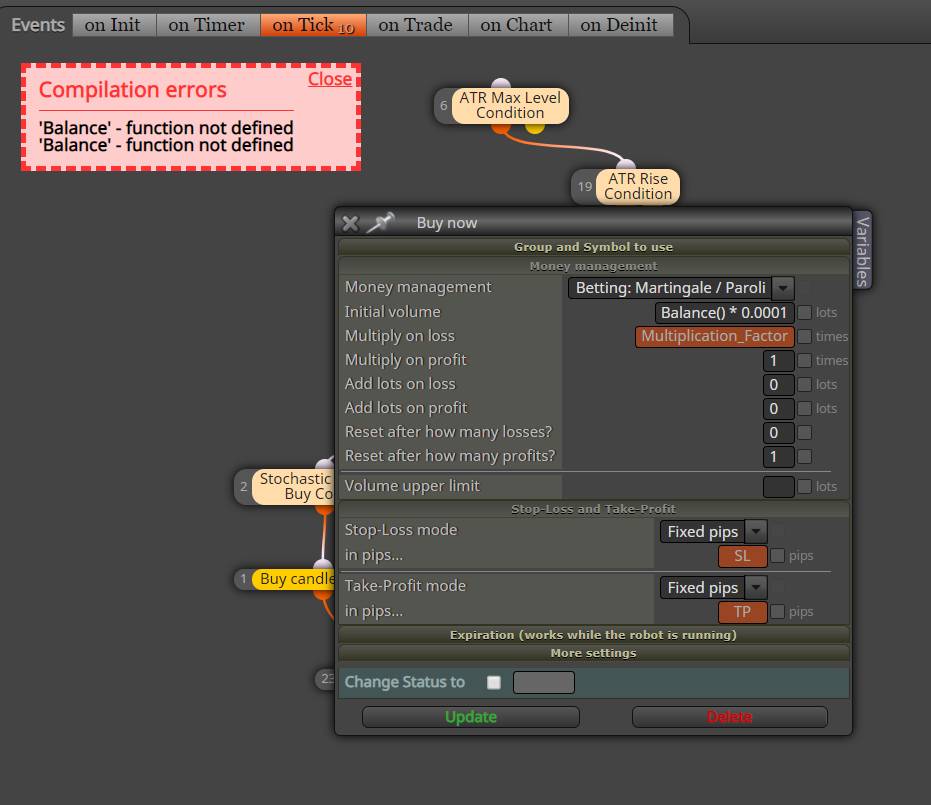
Task: Open the Take-Profit mode dropdown
Action: (713, 588)
